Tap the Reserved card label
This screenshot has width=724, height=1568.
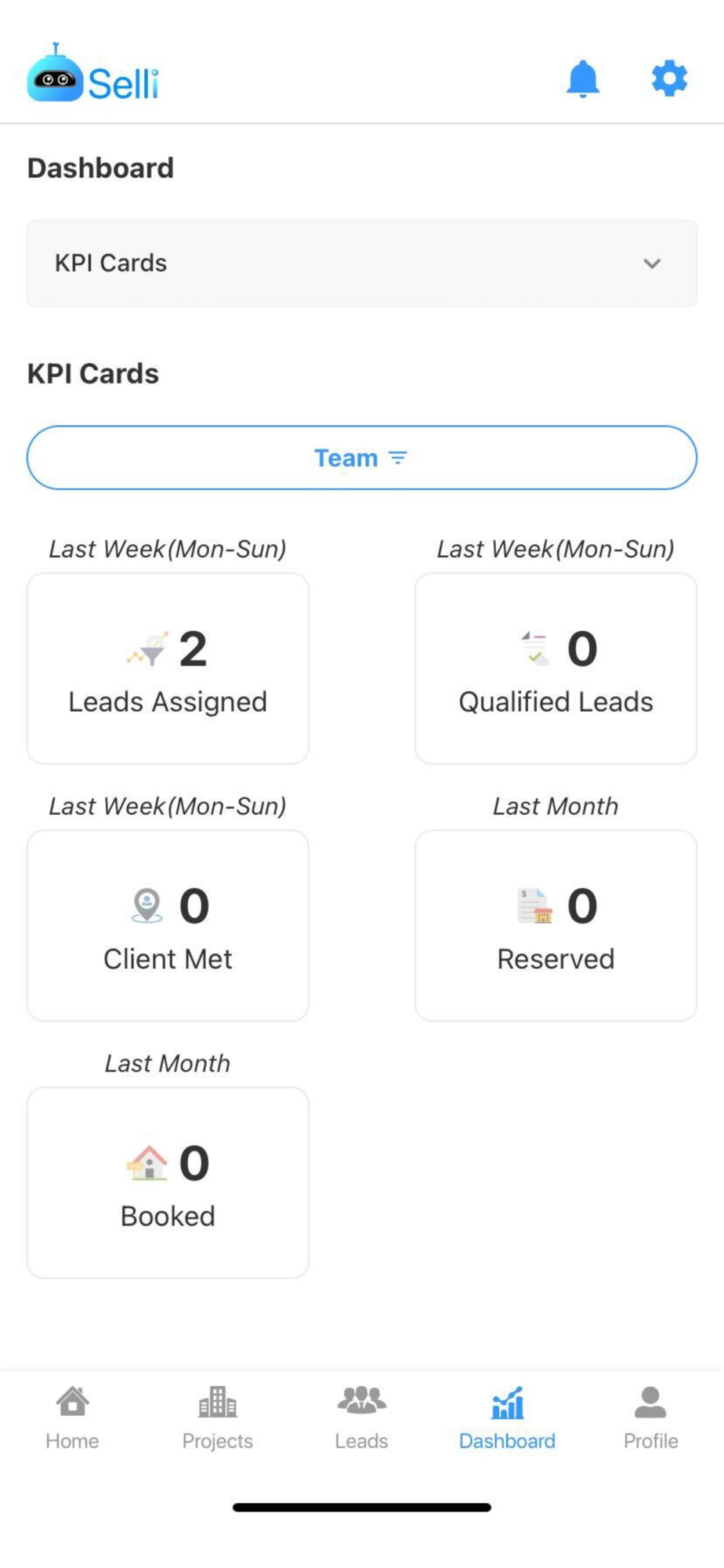click(556, 959)
